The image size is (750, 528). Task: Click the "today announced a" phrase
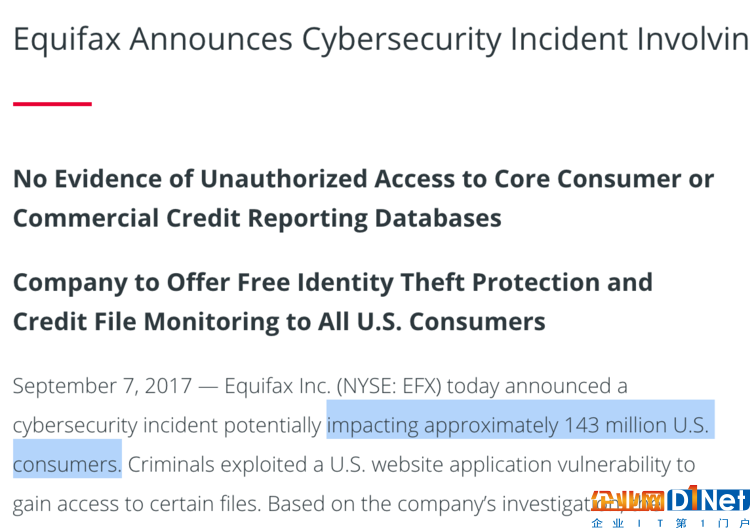(x=537, y=386)
